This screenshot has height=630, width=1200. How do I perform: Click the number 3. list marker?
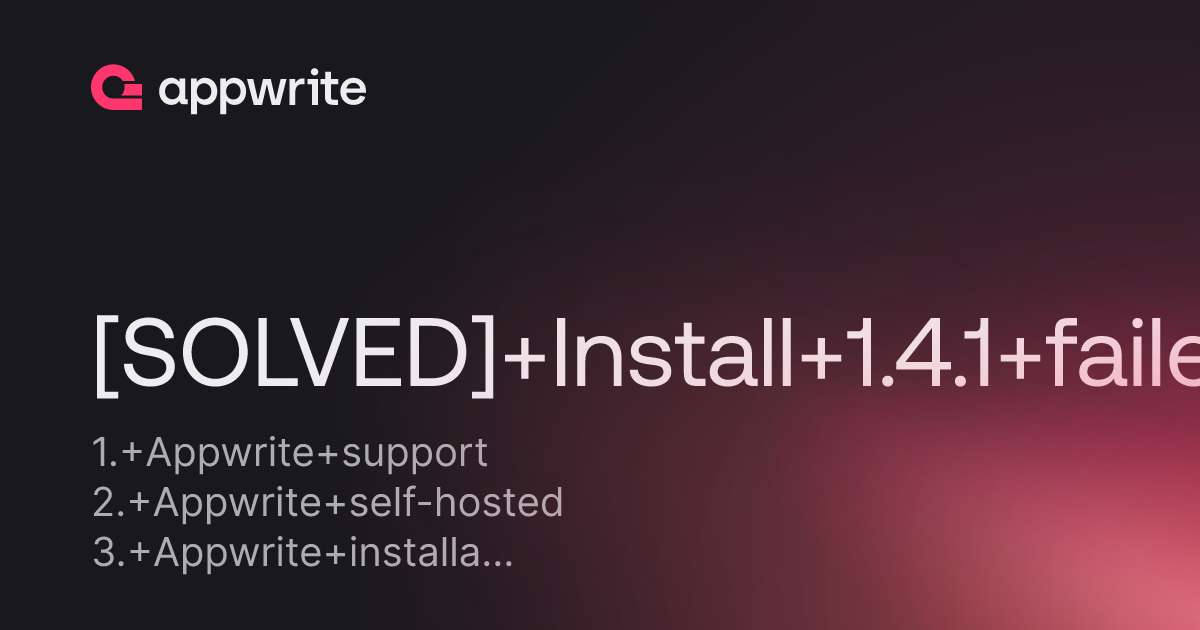107,553
